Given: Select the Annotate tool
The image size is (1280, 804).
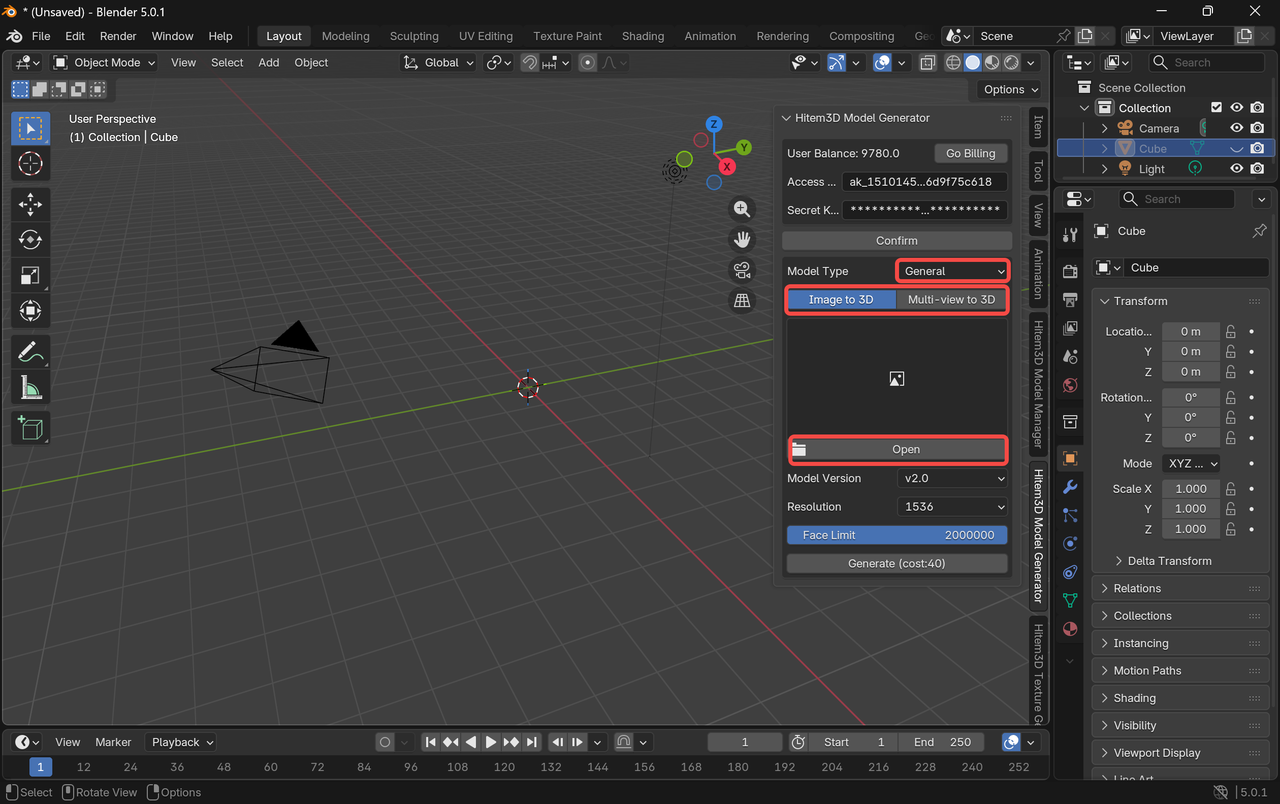Looking at the screenshot, I should click(x=30, y=351).
